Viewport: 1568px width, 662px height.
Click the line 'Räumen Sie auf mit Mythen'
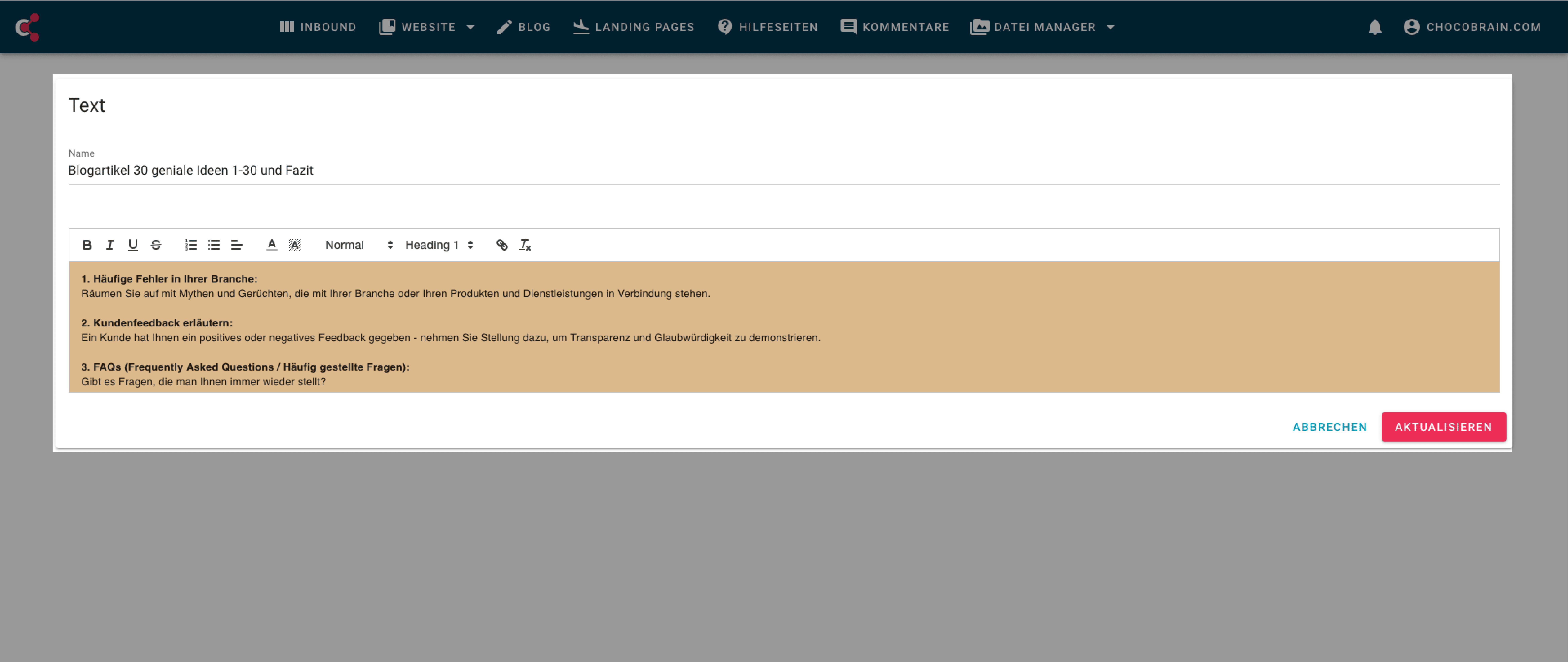(x=396, y=294)
